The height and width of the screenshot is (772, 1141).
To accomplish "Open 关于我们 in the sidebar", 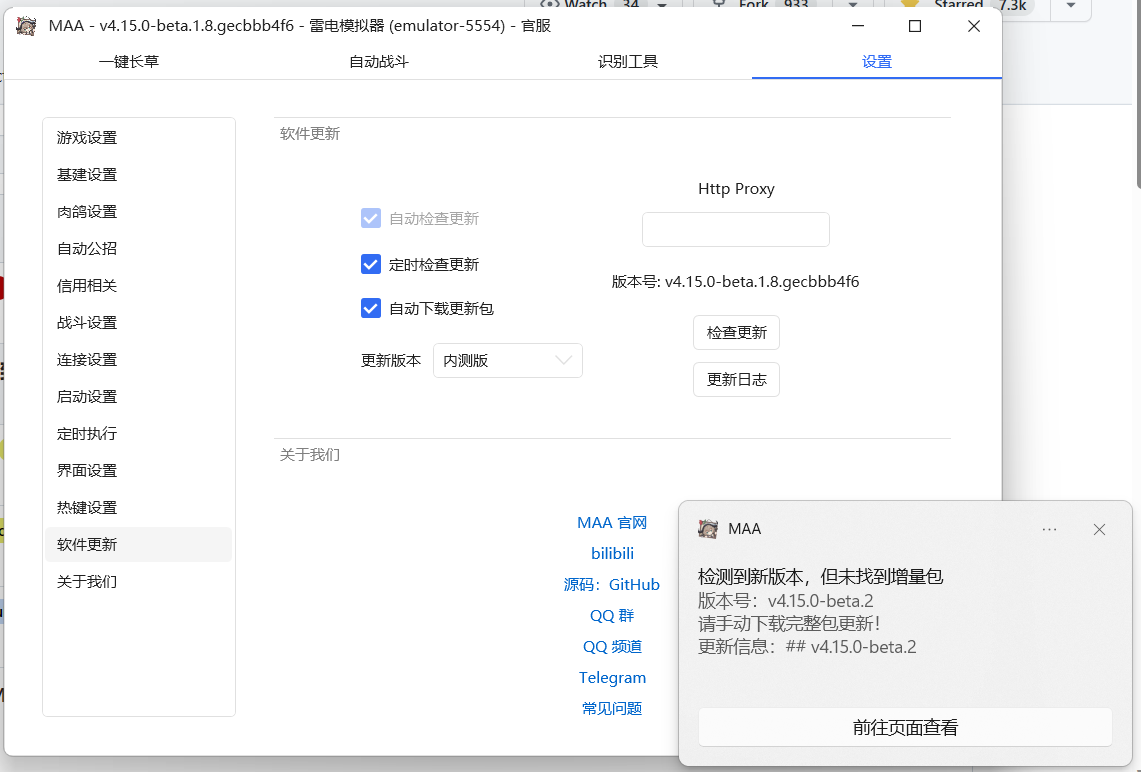I will coord(138,581).
